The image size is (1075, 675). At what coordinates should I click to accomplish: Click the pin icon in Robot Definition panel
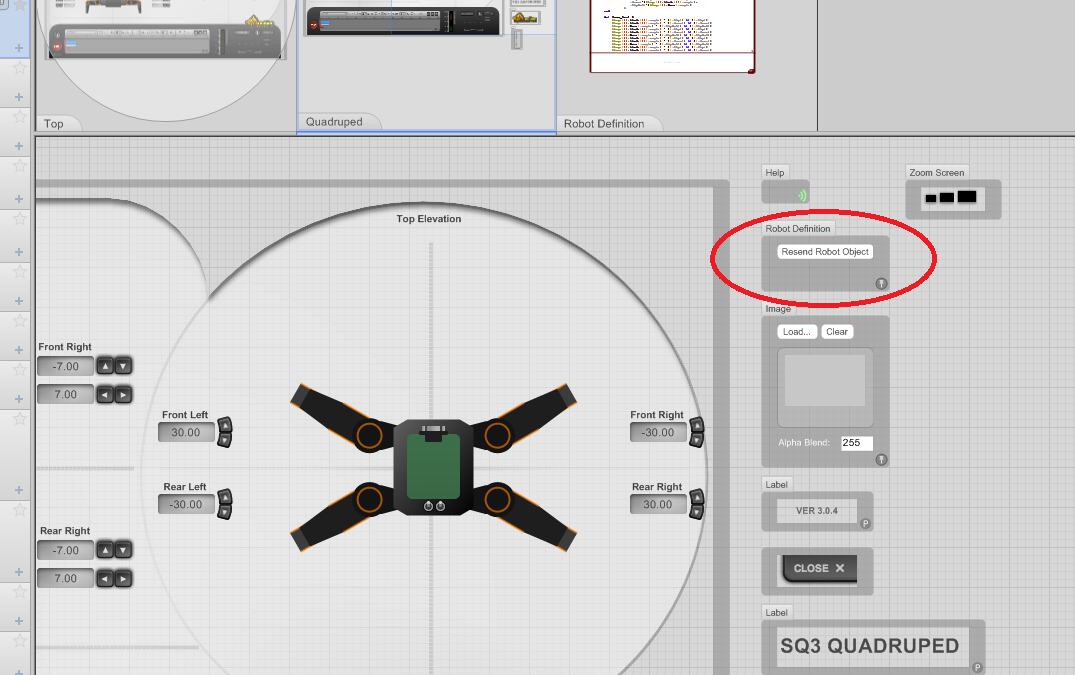click(x=882, y=283)
